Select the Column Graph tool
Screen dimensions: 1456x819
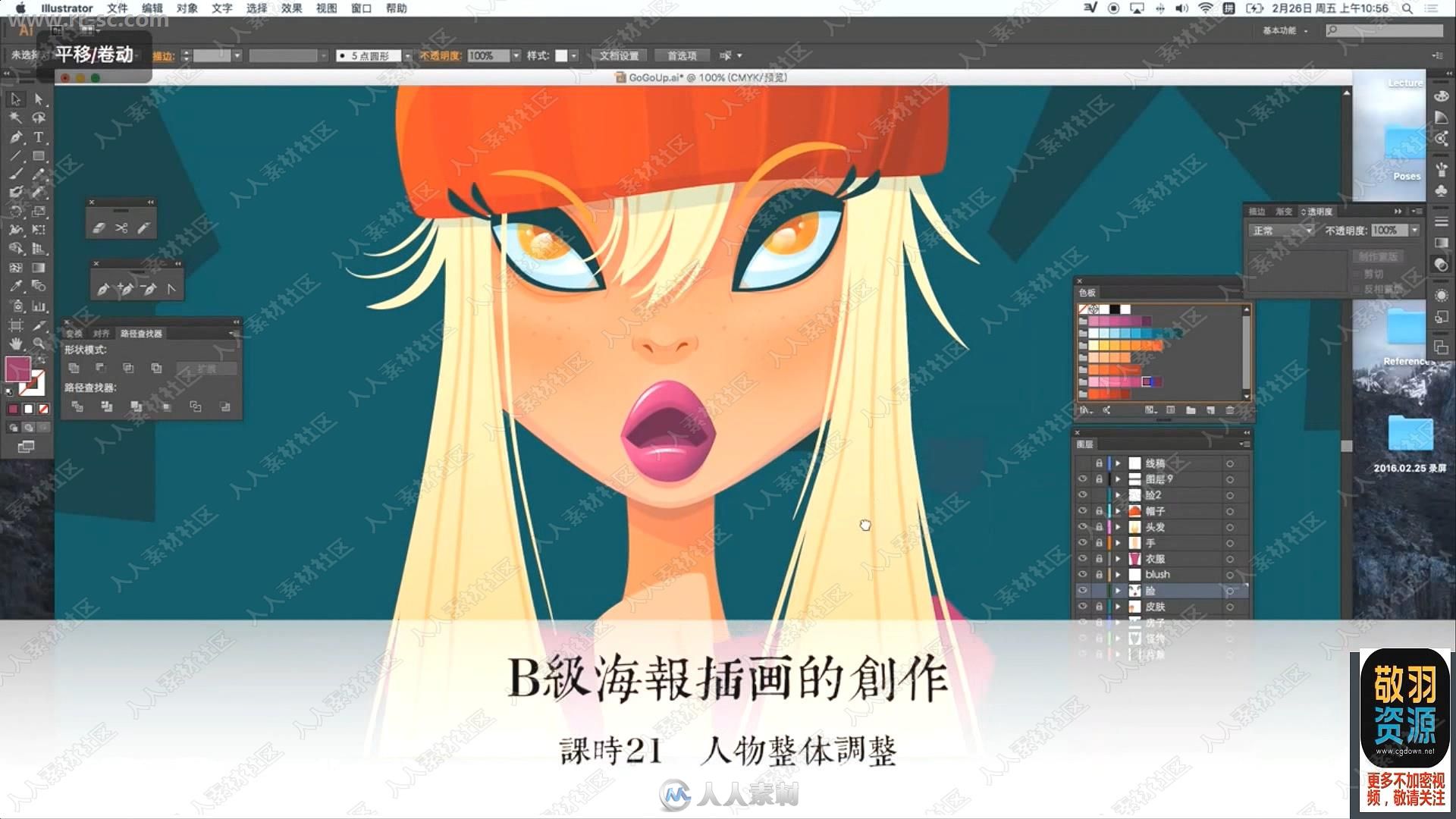coord(39,306)
